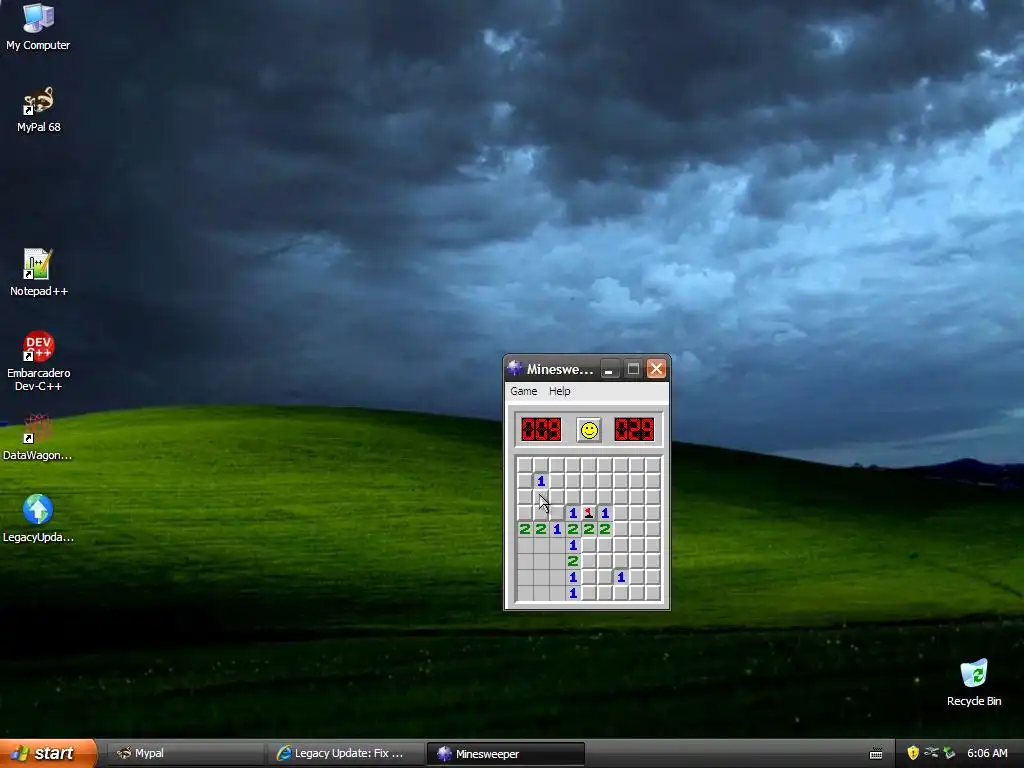Click the Minesweeper title bar mine icon
The width and height of the screenshot is (1024, 768).
pyautogui.click(x=515, y=369)
